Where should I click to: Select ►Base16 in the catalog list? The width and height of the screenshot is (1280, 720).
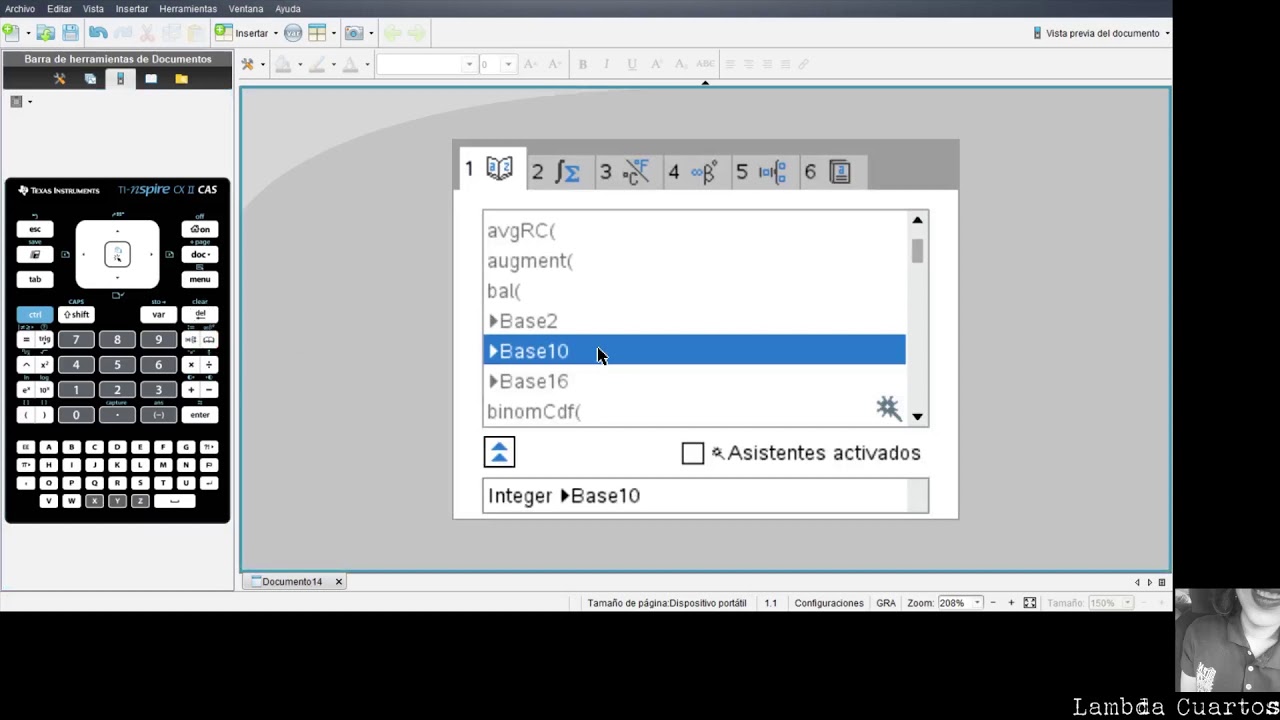694,381
